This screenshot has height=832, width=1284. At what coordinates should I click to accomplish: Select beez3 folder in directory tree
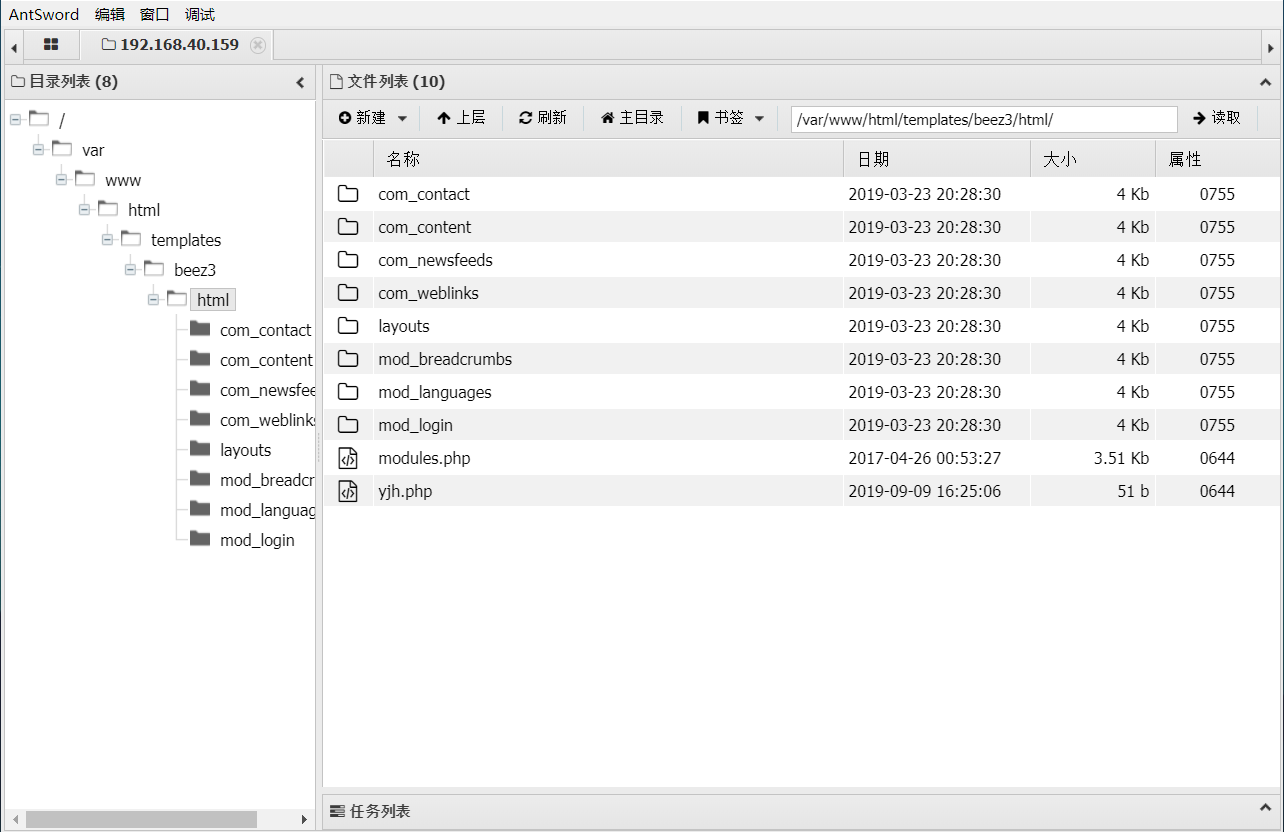[195, 270]
